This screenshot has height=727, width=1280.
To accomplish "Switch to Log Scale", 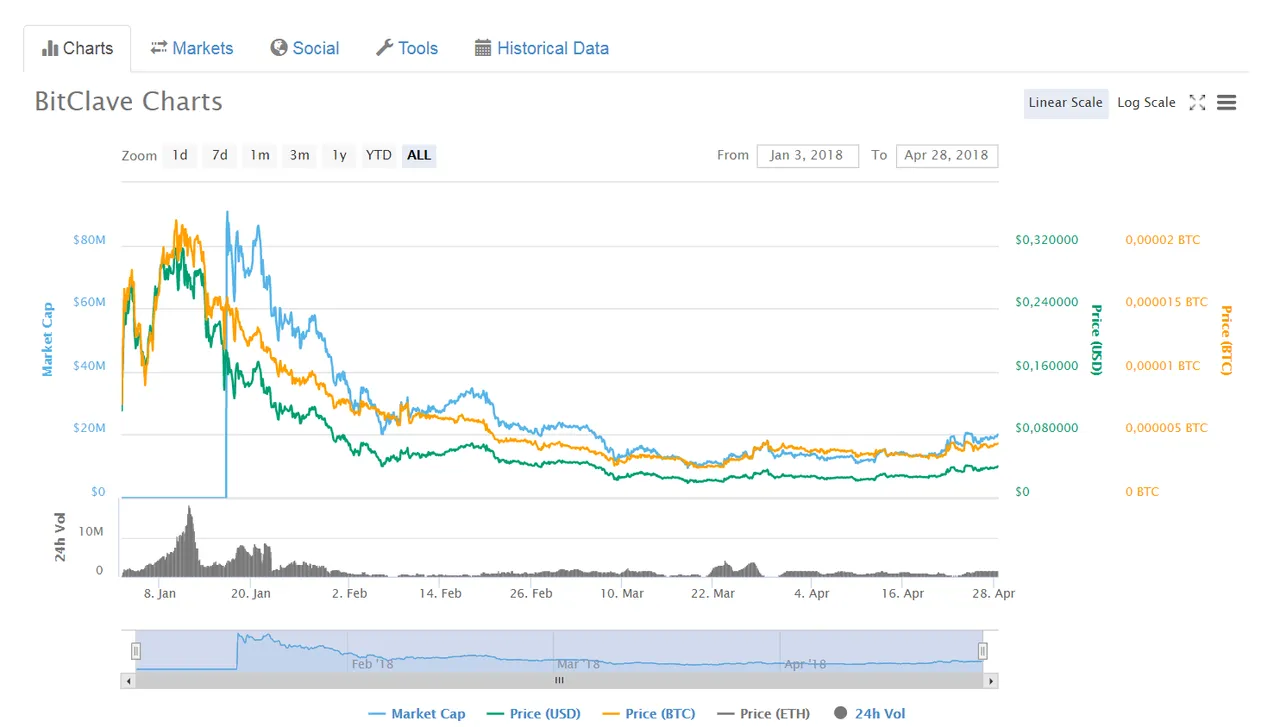I will [x=1146, y=102].
